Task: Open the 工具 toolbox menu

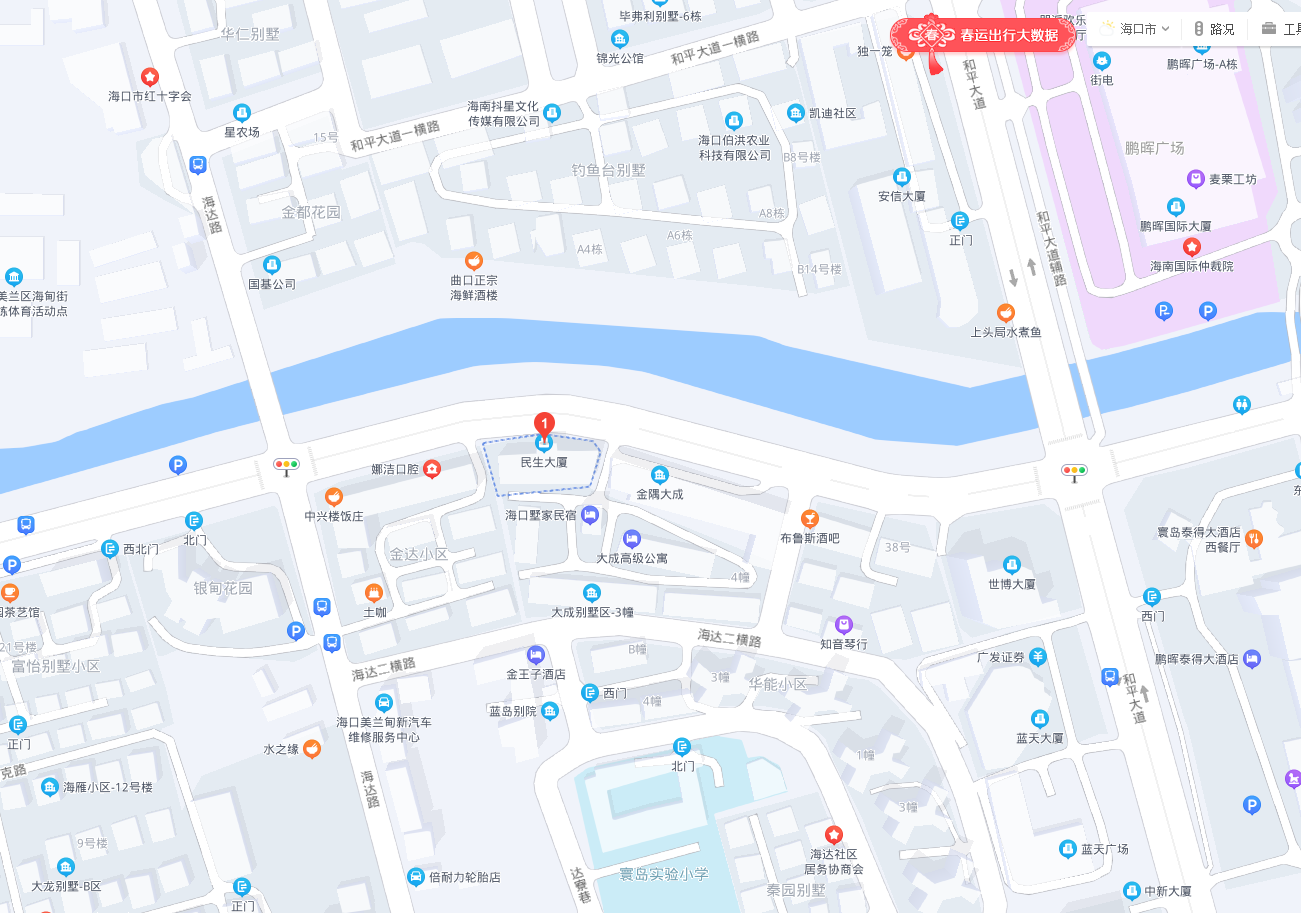Action: 1280,29
